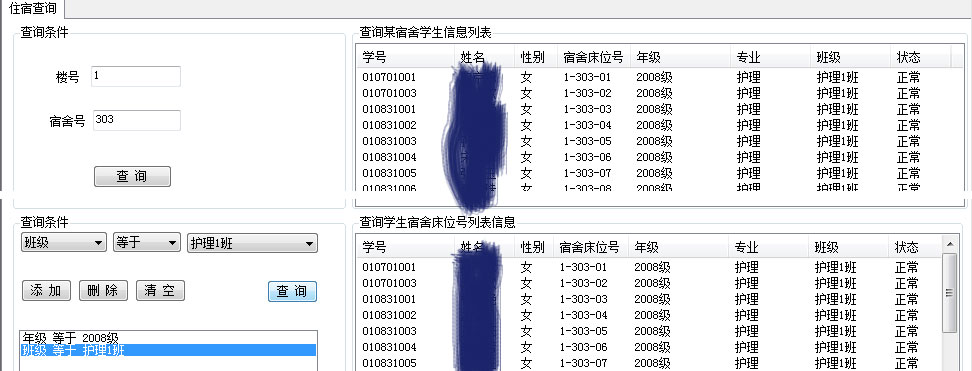
Task: Click bed 1-303-02 in 查询学生宿舍床位号列表信息
Action: 583,283
